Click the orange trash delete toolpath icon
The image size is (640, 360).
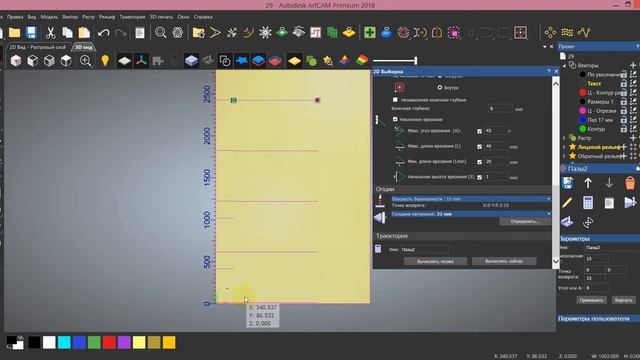(630, 183)
